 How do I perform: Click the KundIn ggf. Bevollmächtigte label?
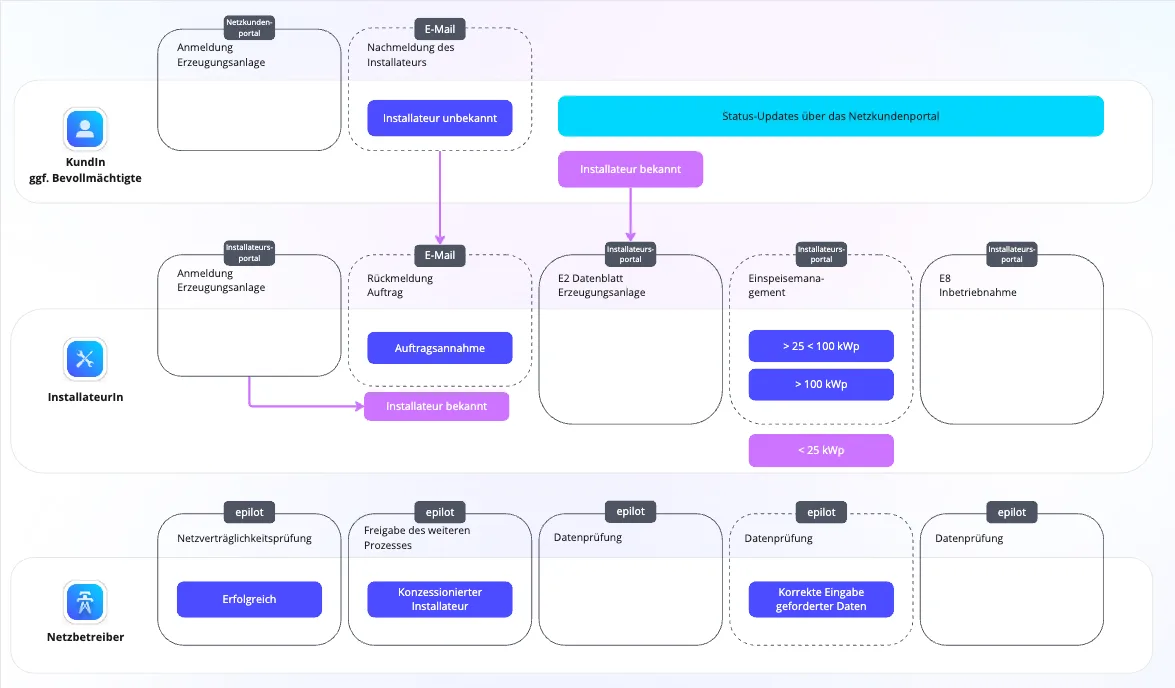click(x=85, y=170)
